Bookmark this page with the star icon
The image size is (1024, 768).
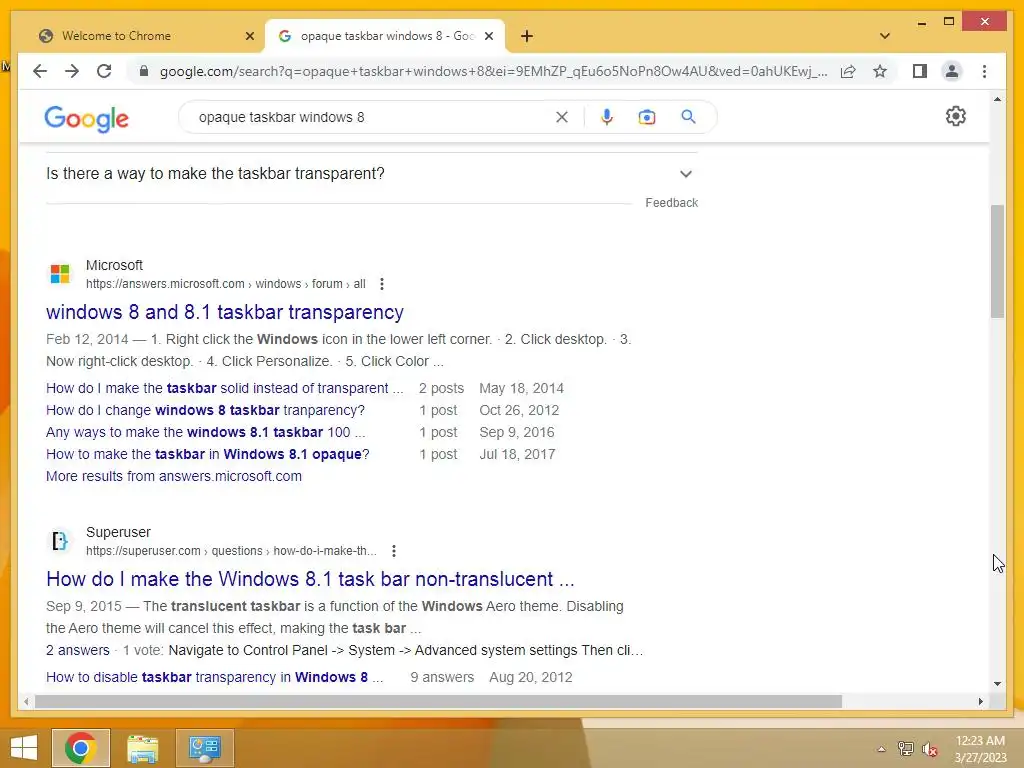tap(880, 71)
